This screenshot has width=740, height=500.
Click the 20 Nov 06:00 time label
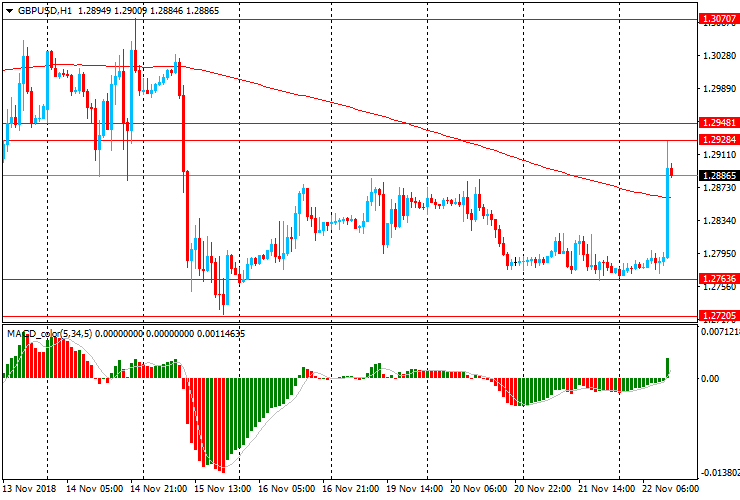click(x=479, y=489)
